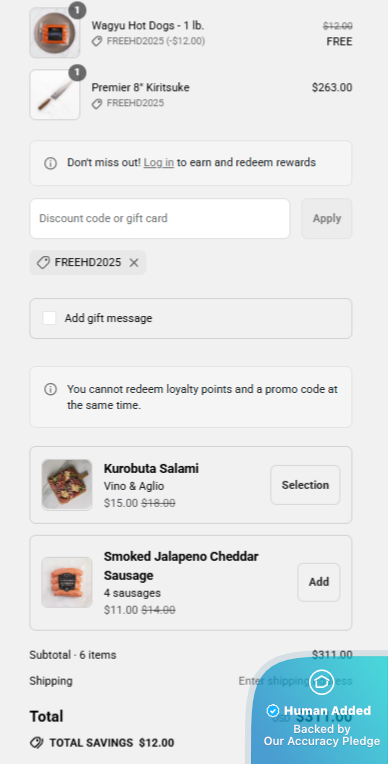This screenshot has width=388, height=764.
Task: Remove the FREEHD2025 discount code
Action: tap(134, 263)
